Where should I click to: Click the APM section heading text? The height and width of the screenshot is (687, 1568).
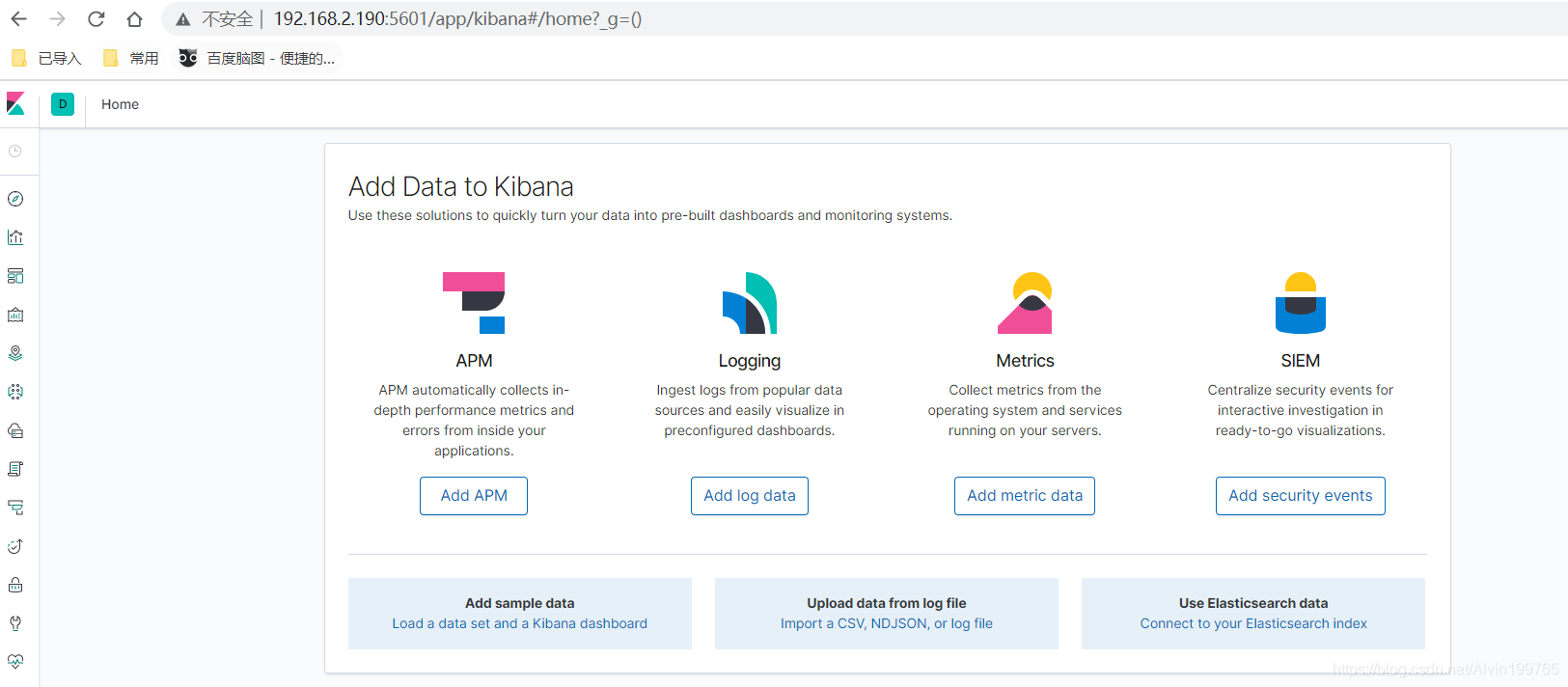[474, 361]
